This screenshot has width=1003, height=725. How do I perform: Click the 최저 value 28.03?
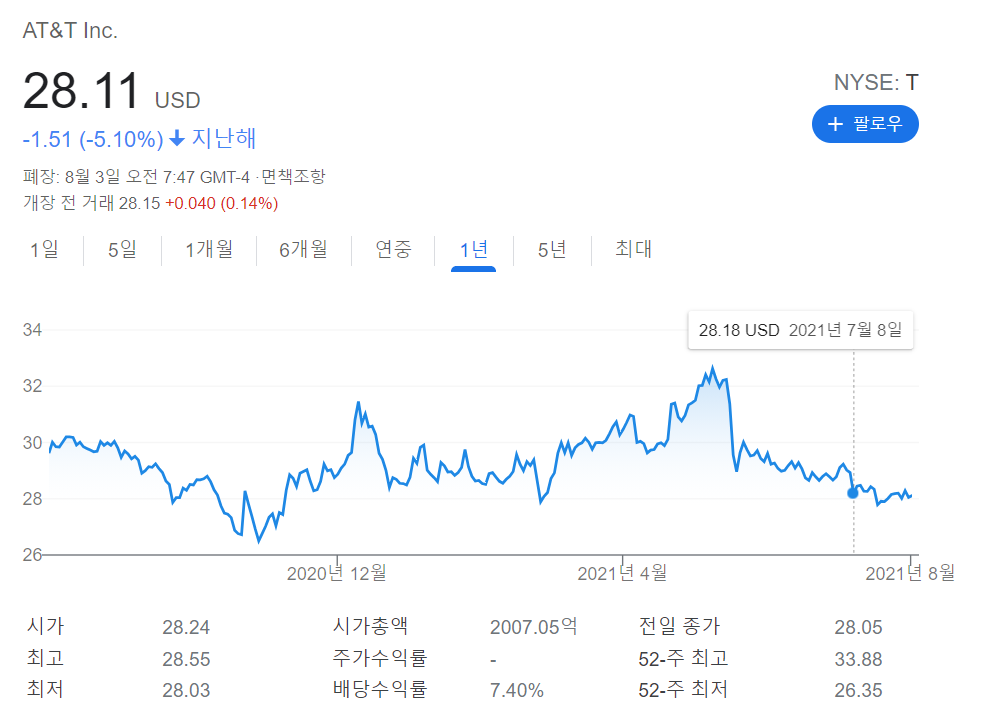[x=186, y=690]
